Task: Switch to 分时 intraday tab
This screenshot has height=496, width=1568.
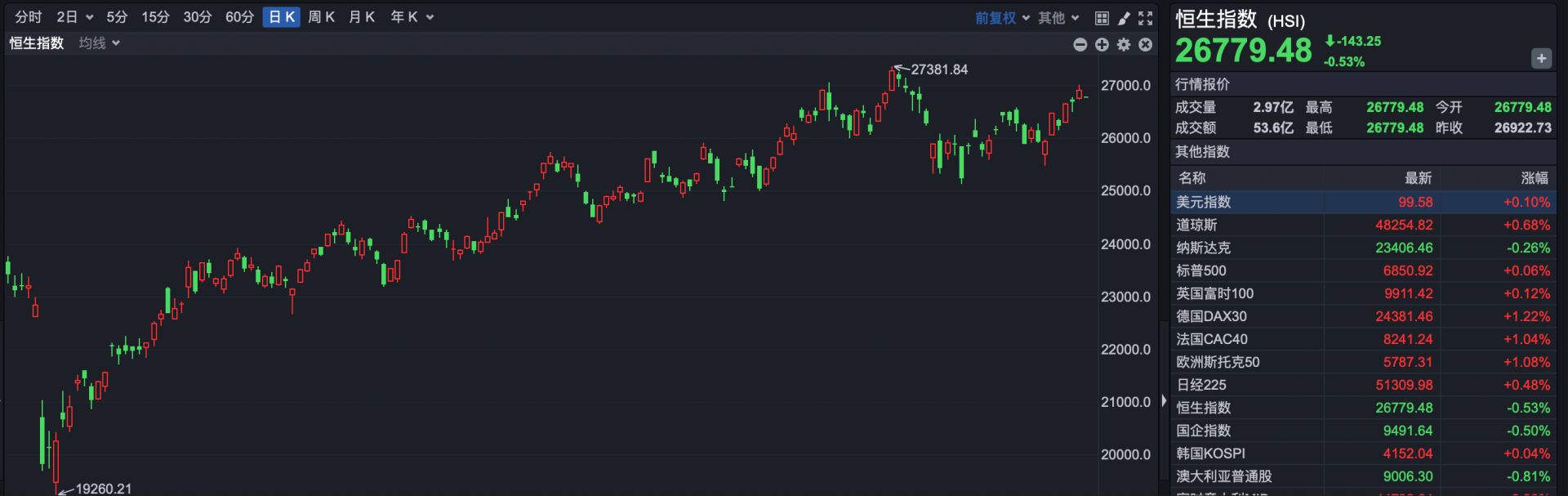Action: click(x=29, y=17)
